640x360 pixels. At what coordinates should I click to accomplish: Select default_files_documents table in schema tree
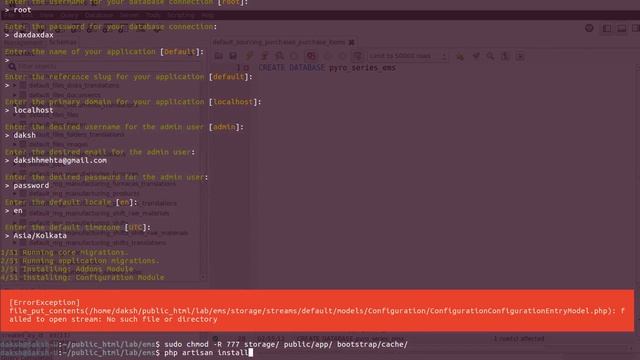[64, 95]
